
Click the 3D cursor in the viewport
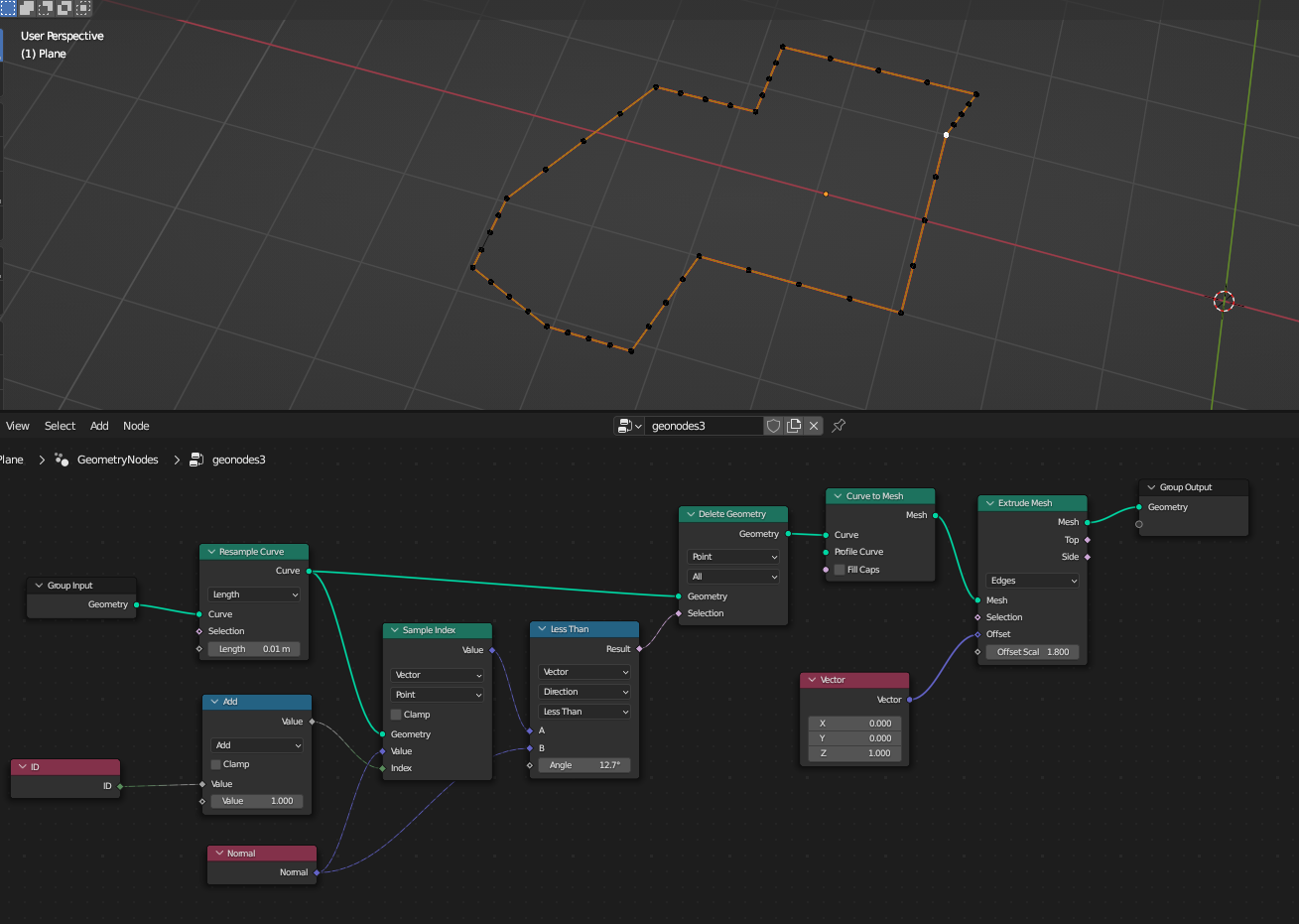(1224, 301)
